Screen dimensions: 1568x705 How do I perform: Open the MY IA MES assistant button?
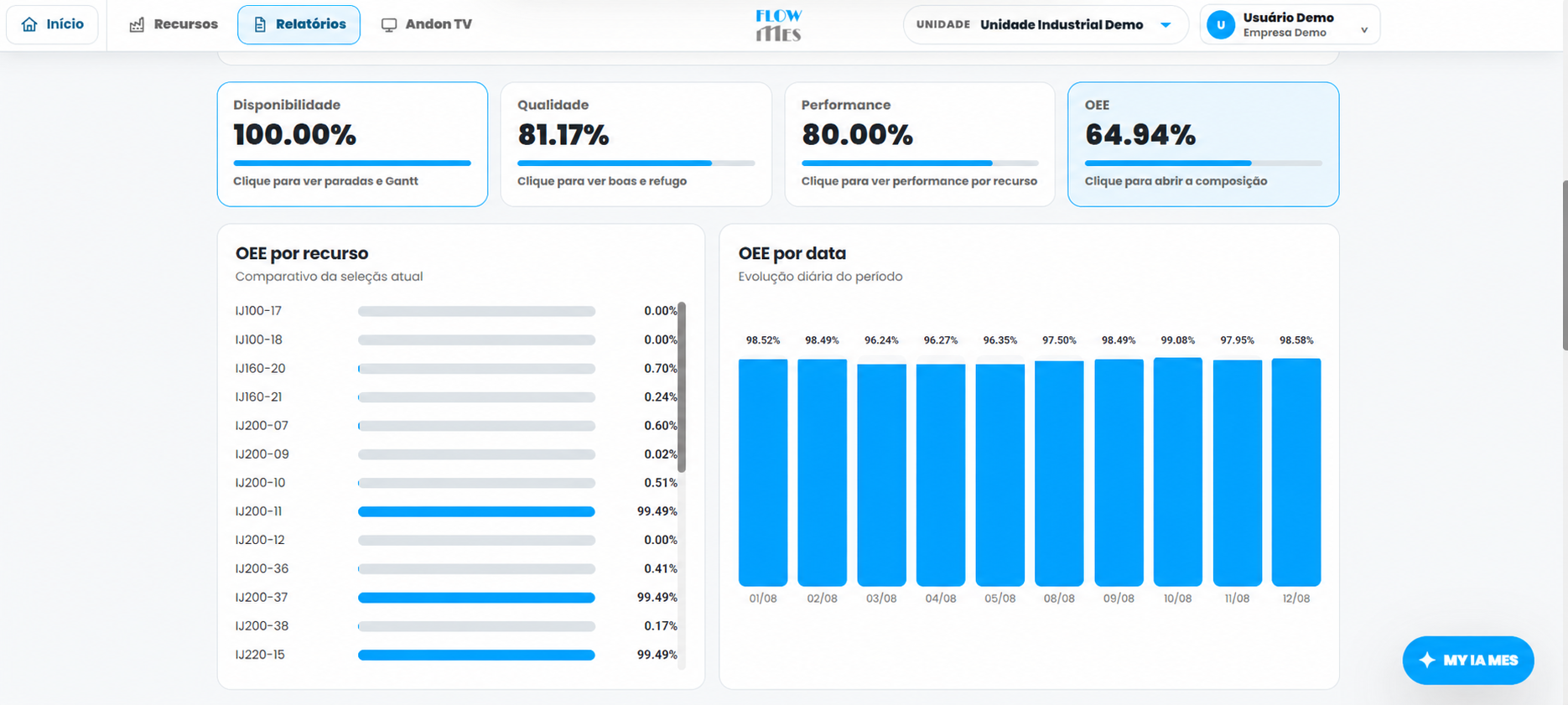(x=1468, y=661)
